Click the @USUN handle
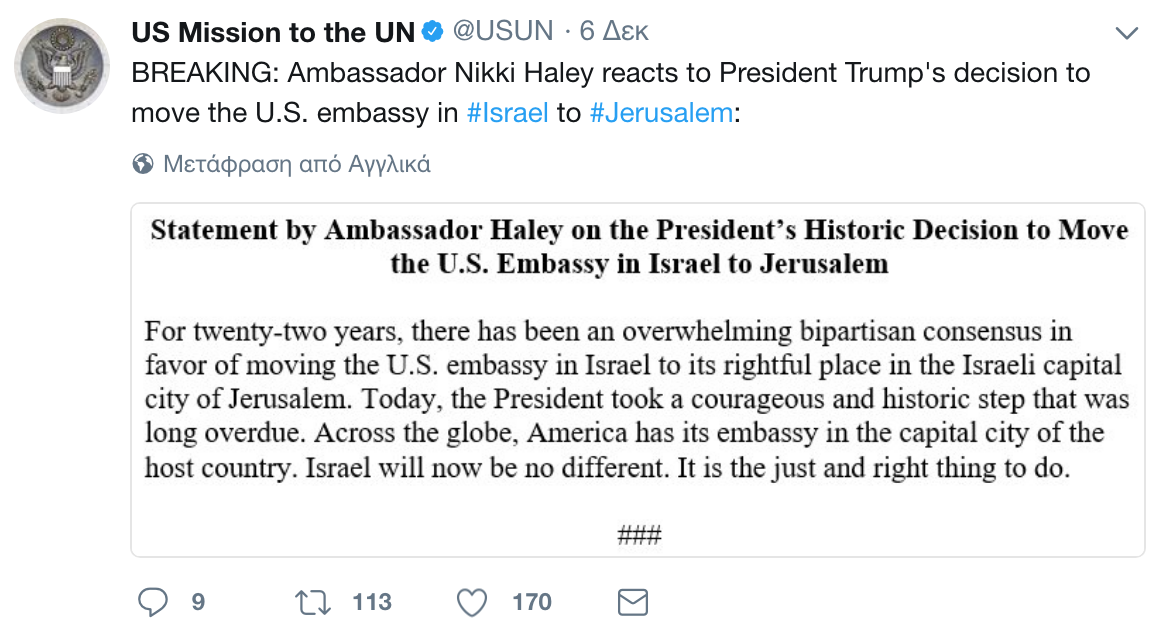1162x634 pixels. click(x=503, y=32)
